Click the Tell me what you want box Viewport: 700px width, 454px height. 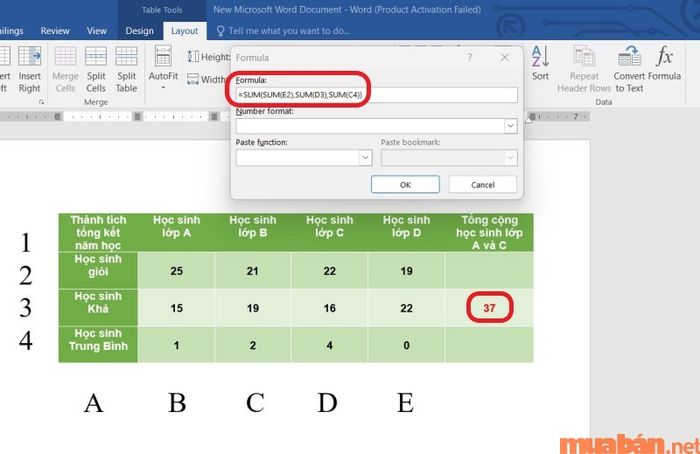(x=289, y=31)
